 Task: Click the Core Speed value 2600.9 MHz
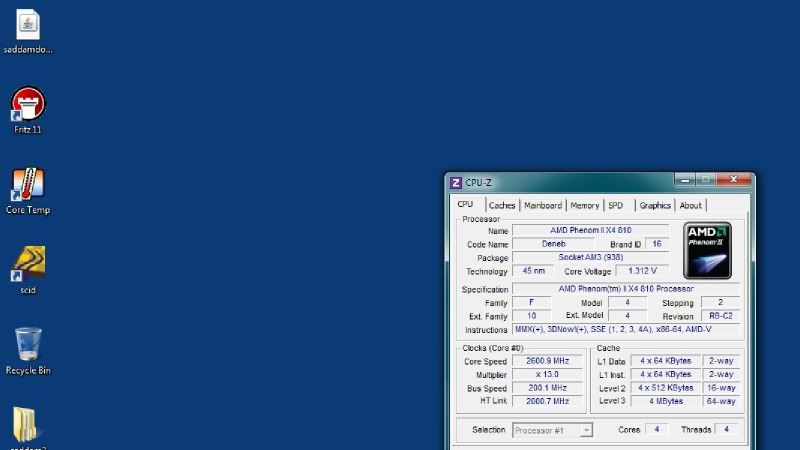[x=547, y=361]
